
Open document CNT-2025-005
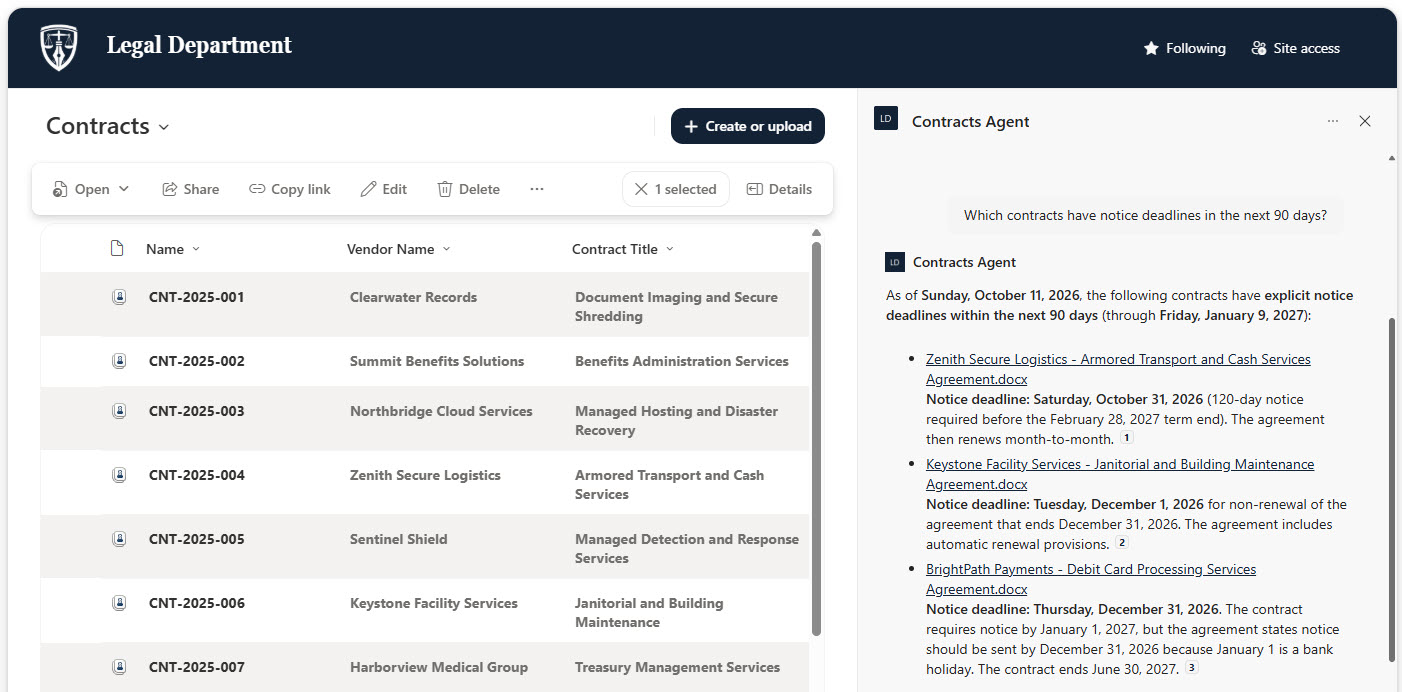point(197,539)
